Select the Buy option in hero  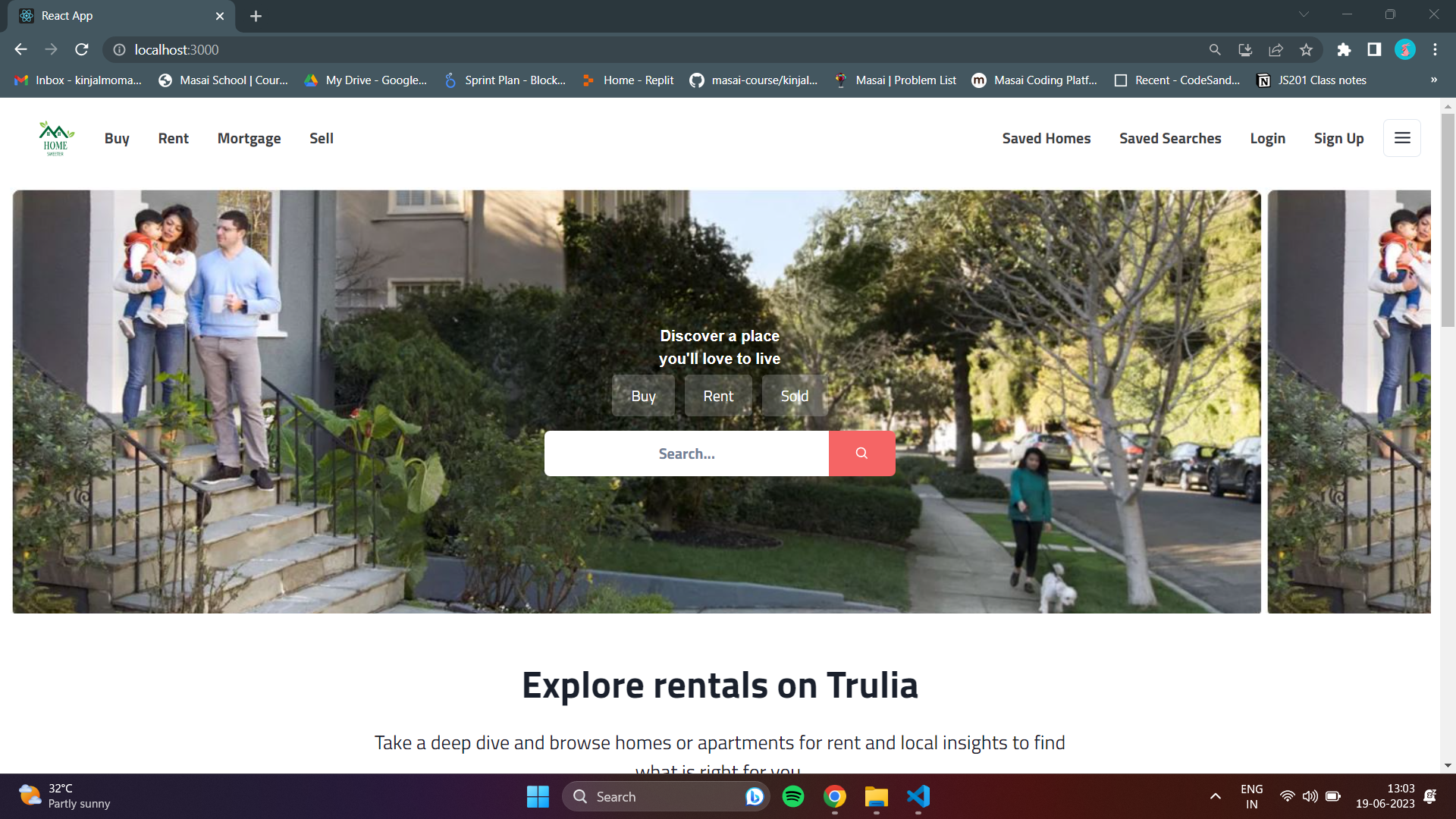point(643,396)
